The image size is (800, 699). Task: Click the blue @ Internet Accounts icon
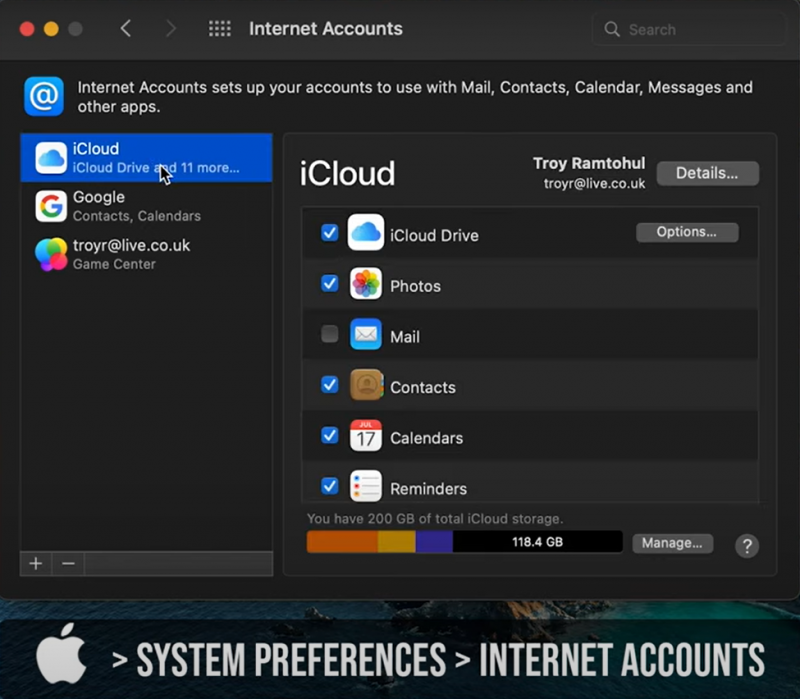(x=44, y=96)
